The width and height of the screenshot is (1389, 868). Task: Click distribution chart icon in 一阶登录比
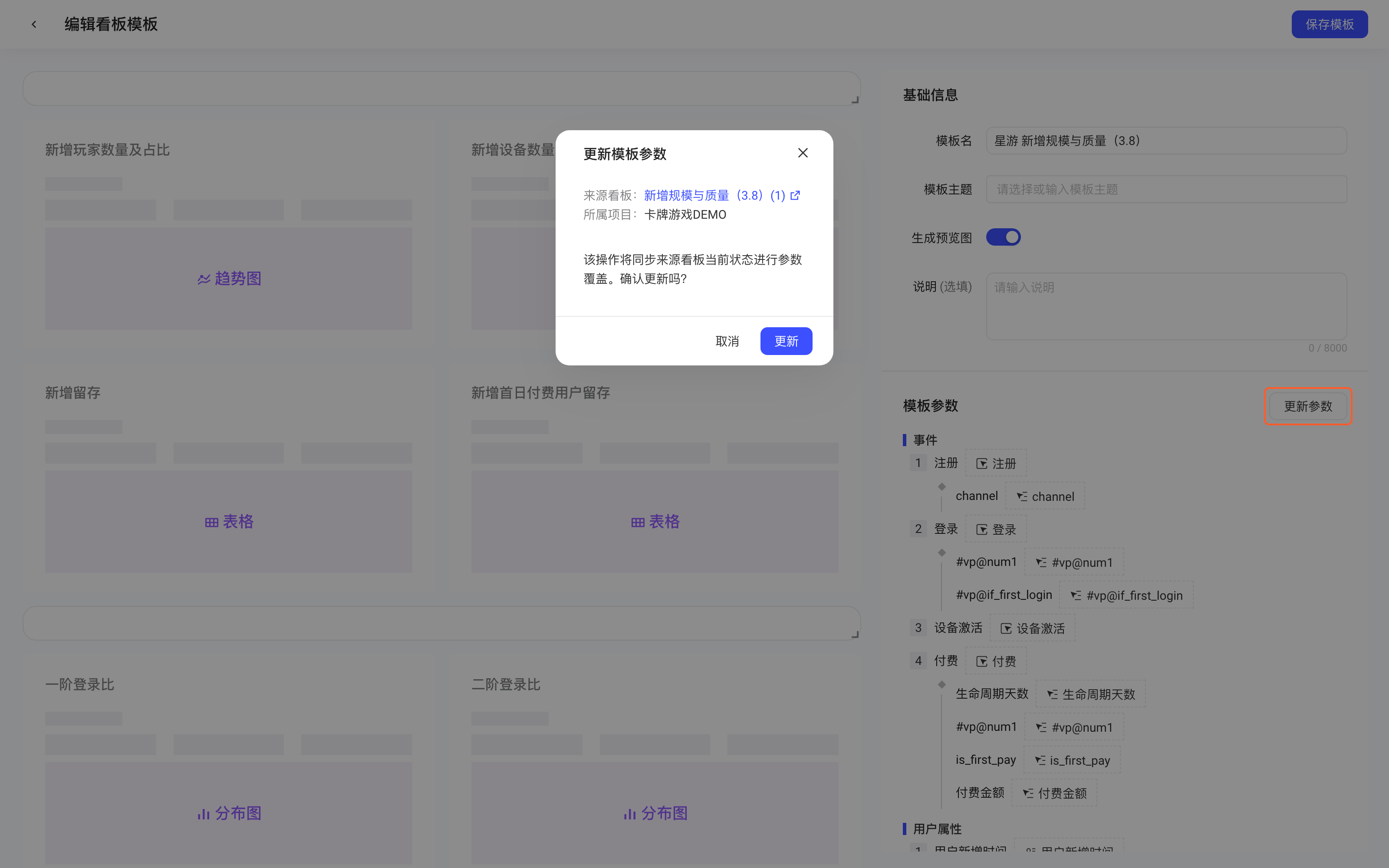tap(203, 814)
